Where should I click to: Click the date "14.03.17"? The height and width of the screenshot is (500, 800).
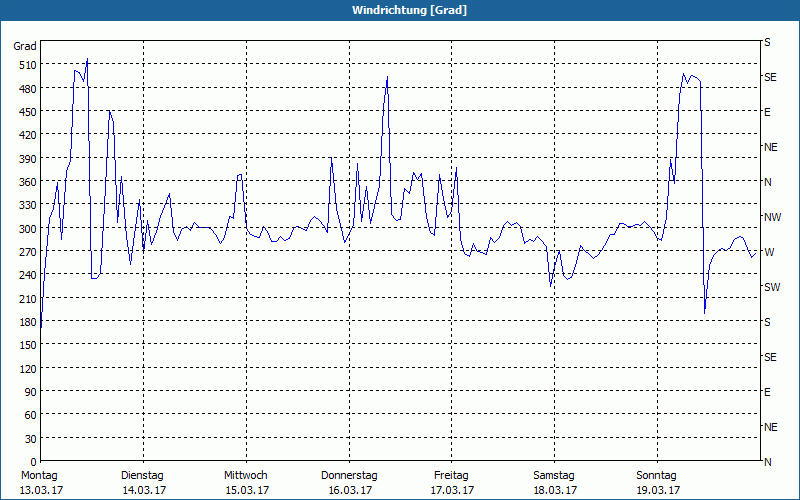click(144, 490)
